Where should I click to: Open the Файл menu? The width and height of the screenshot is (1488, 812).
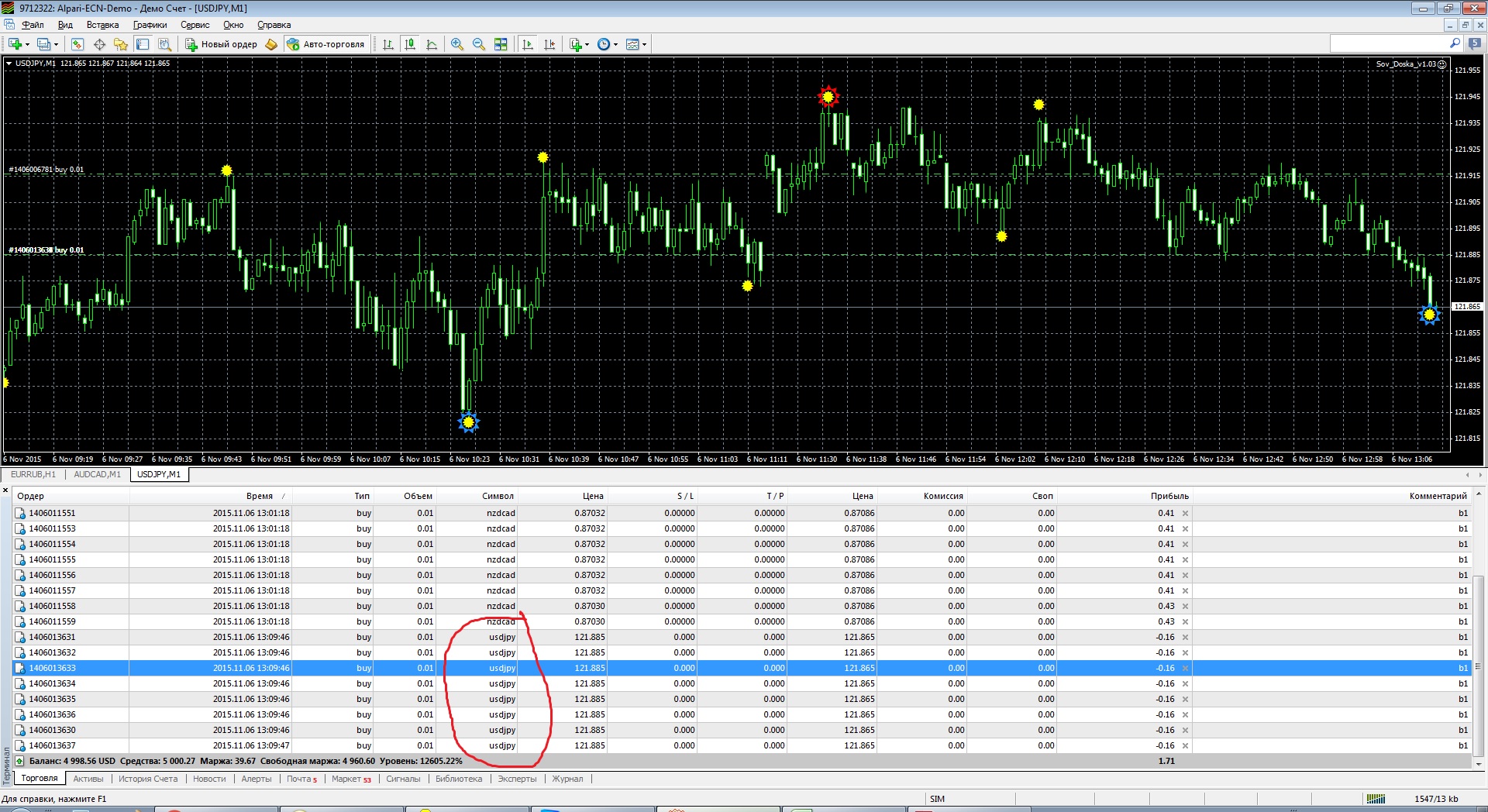tap(33, 25)
